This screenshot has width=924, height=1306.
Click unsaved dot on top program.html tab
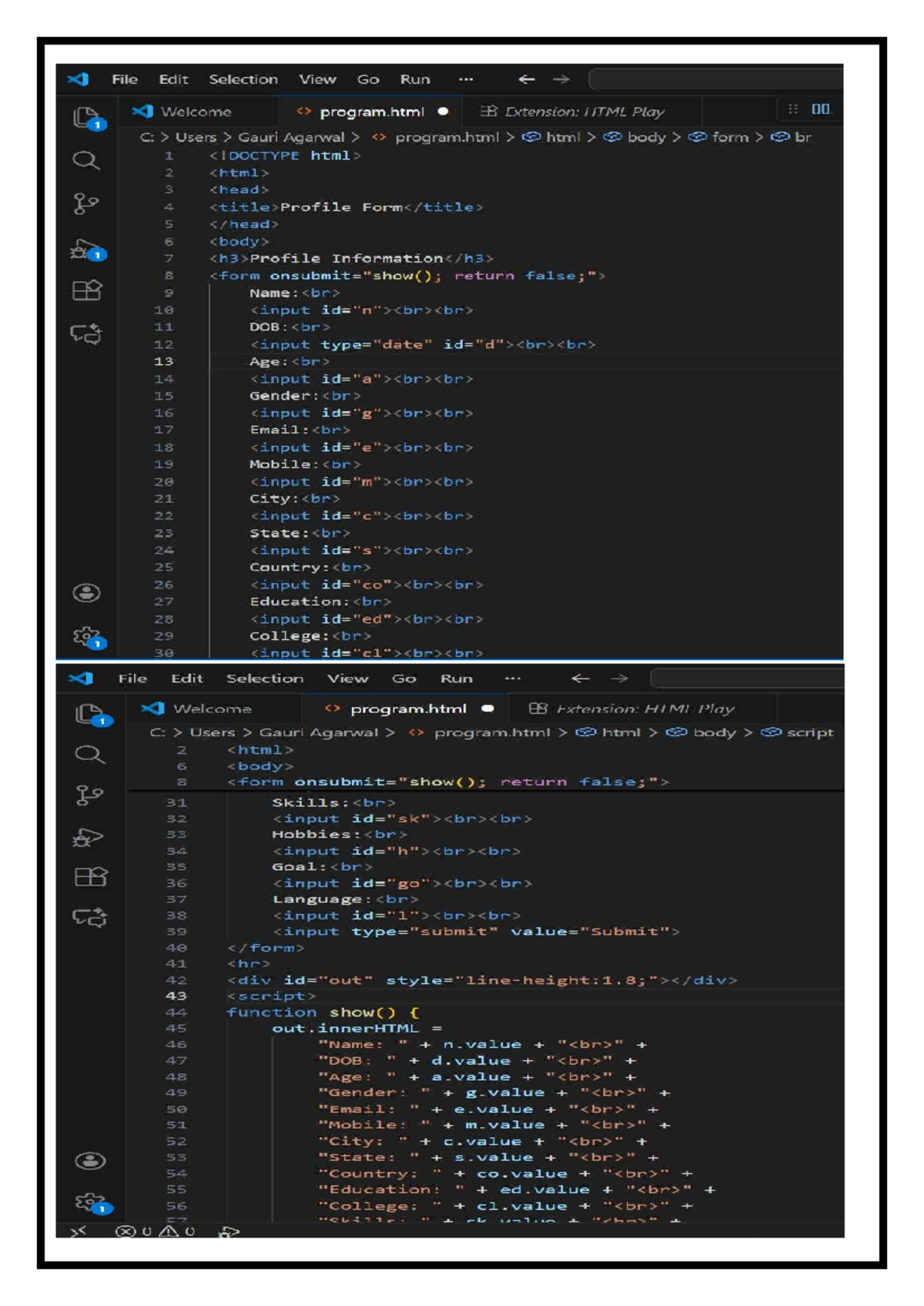click(443, 112)
